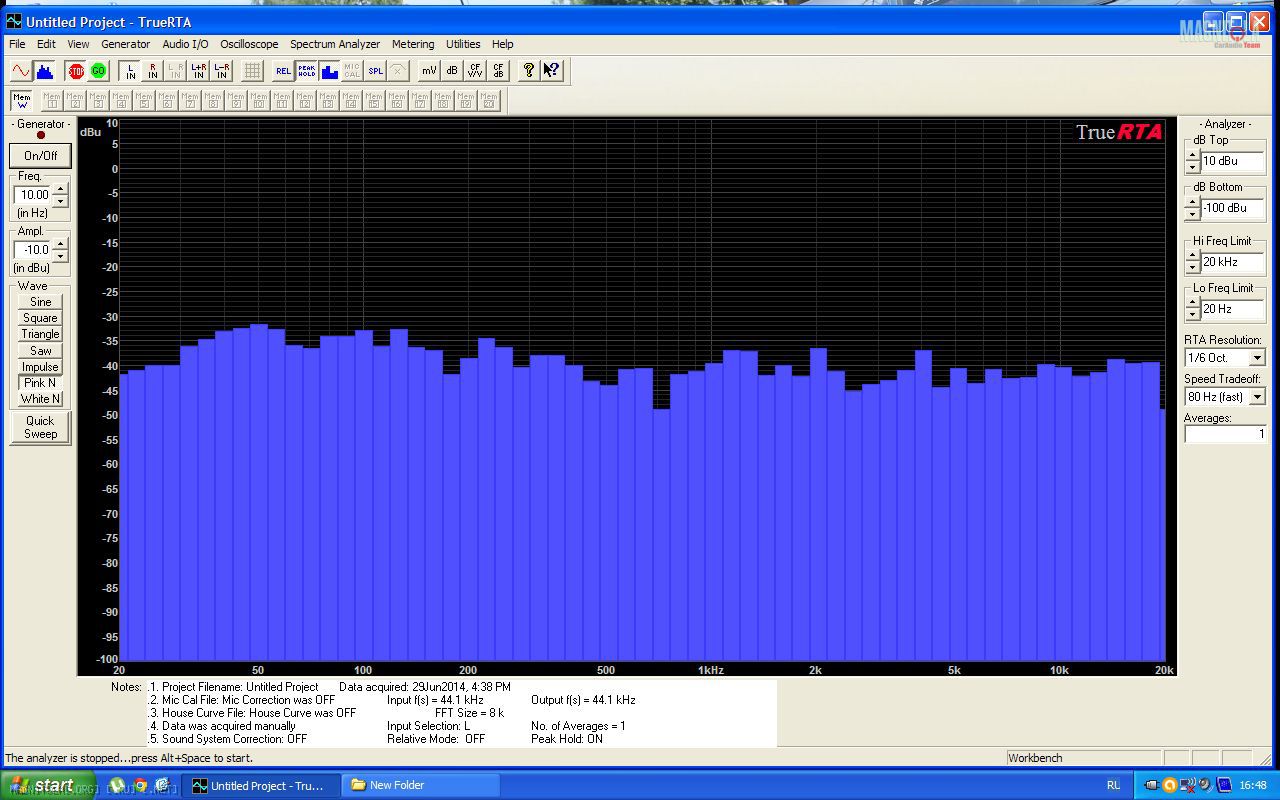Viewport: 1280px width, 800px height.
Task: Click the Mem W memory icon
Action: coord(21,100)
